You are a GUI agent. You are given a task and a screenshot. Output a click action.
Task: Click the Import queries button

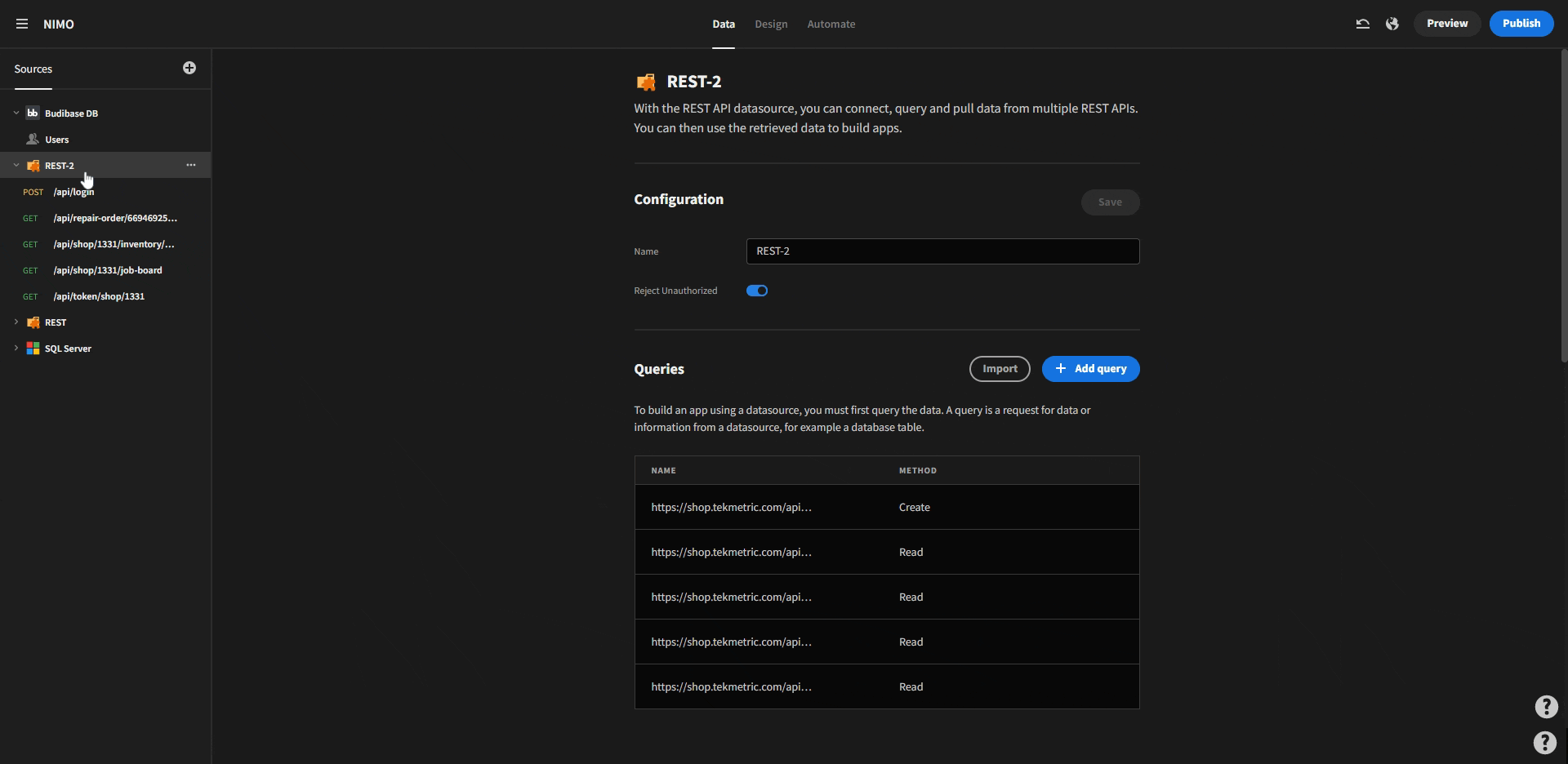1000,369
